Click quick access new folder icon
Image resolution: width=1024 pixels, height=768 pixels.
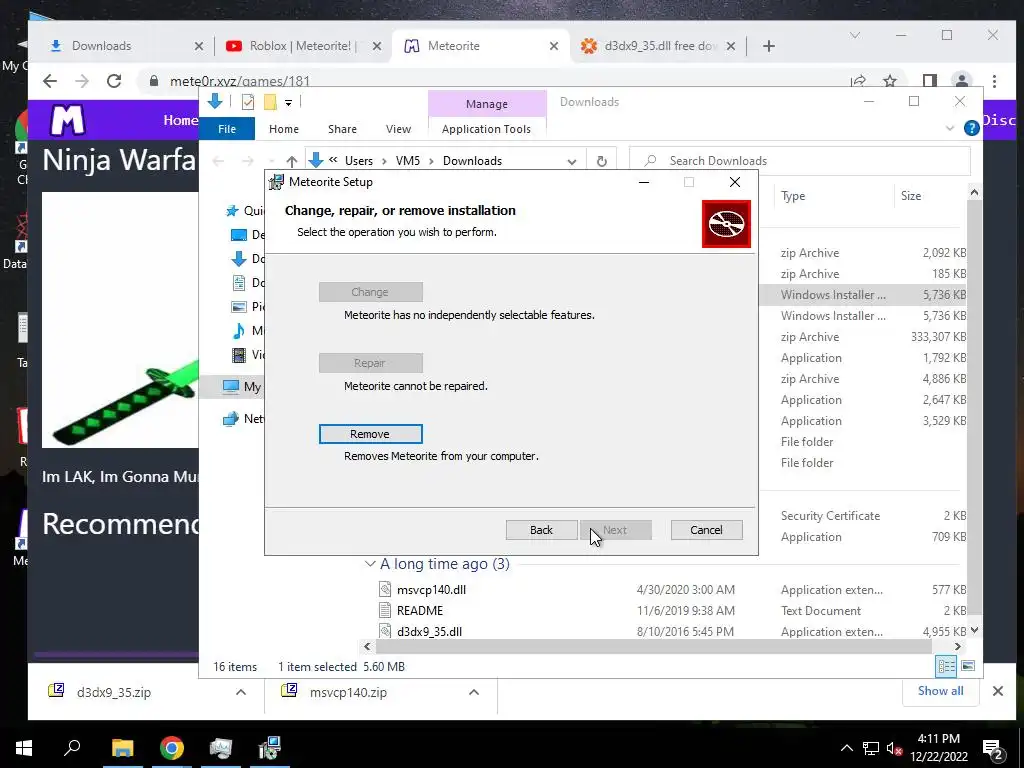tap(270, 102)
